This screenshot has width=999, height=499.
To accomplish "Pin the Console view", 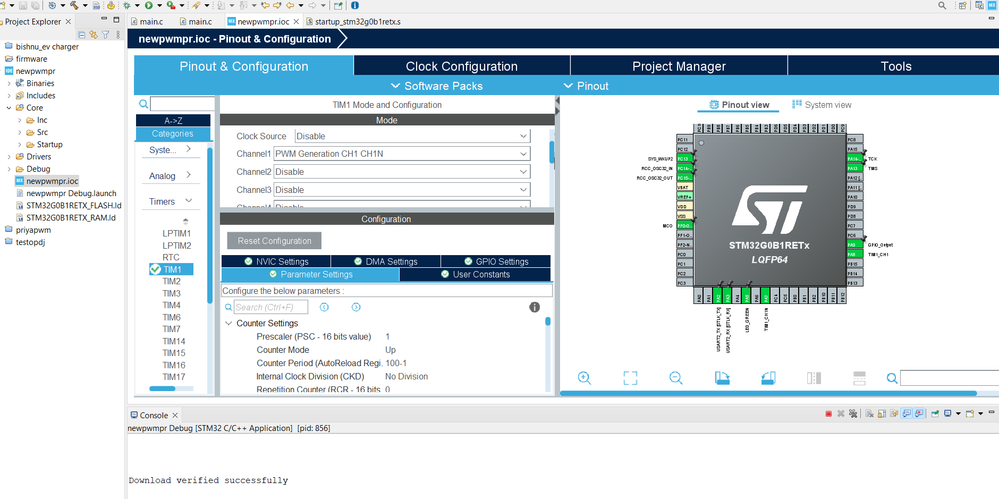I will pos(935,414).
